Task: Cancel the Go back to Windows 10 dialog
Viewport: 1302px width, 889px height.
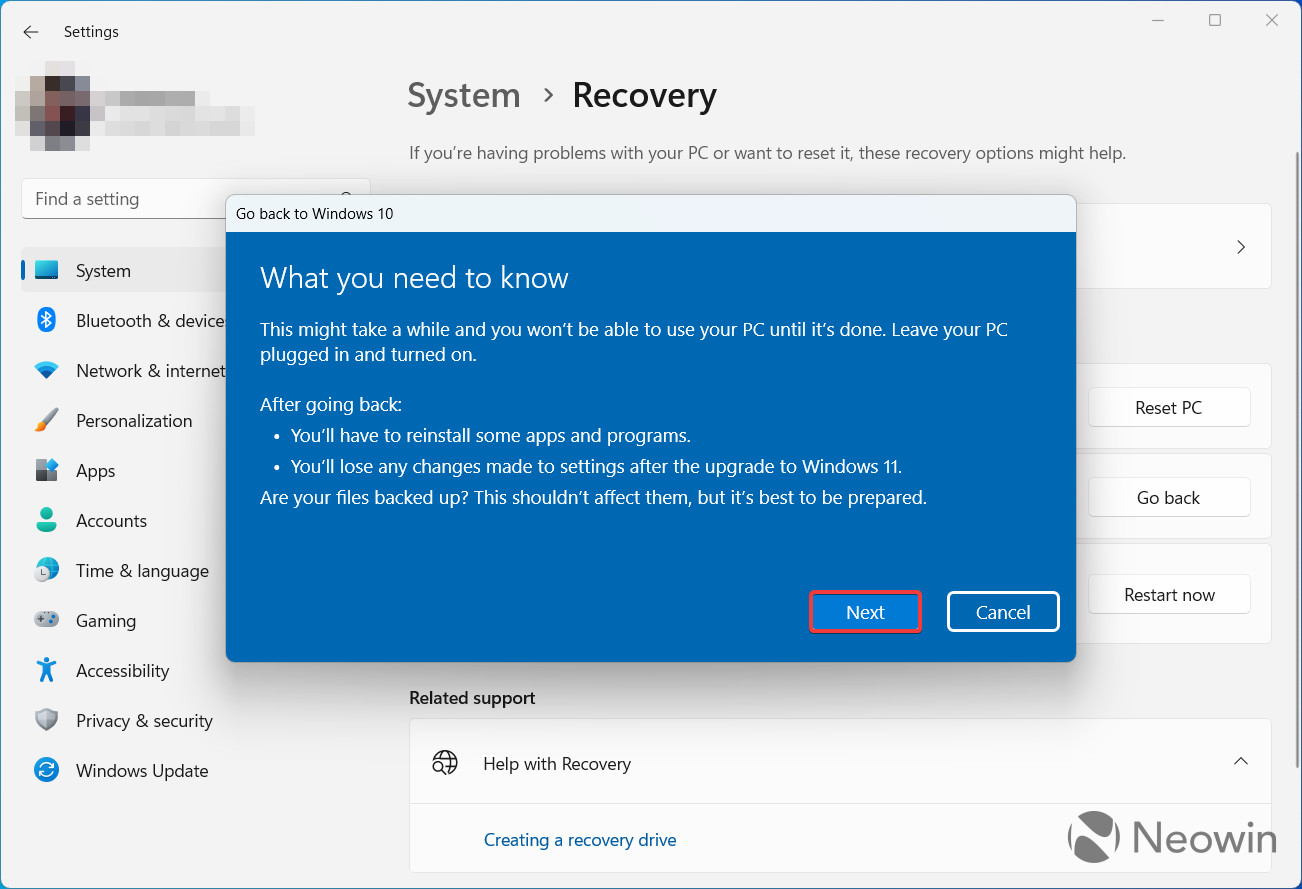Action: point(1002,612)
